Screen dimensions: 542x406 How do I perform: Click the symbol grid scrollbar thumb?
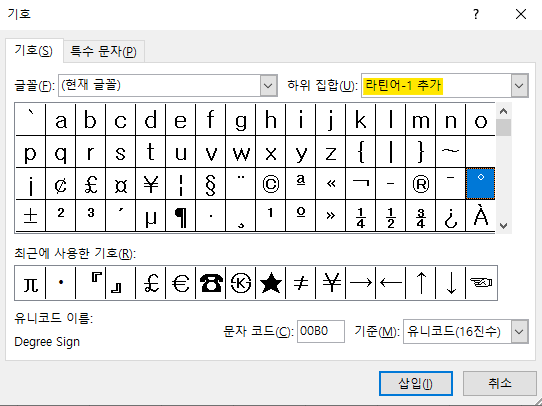(503, 128)
